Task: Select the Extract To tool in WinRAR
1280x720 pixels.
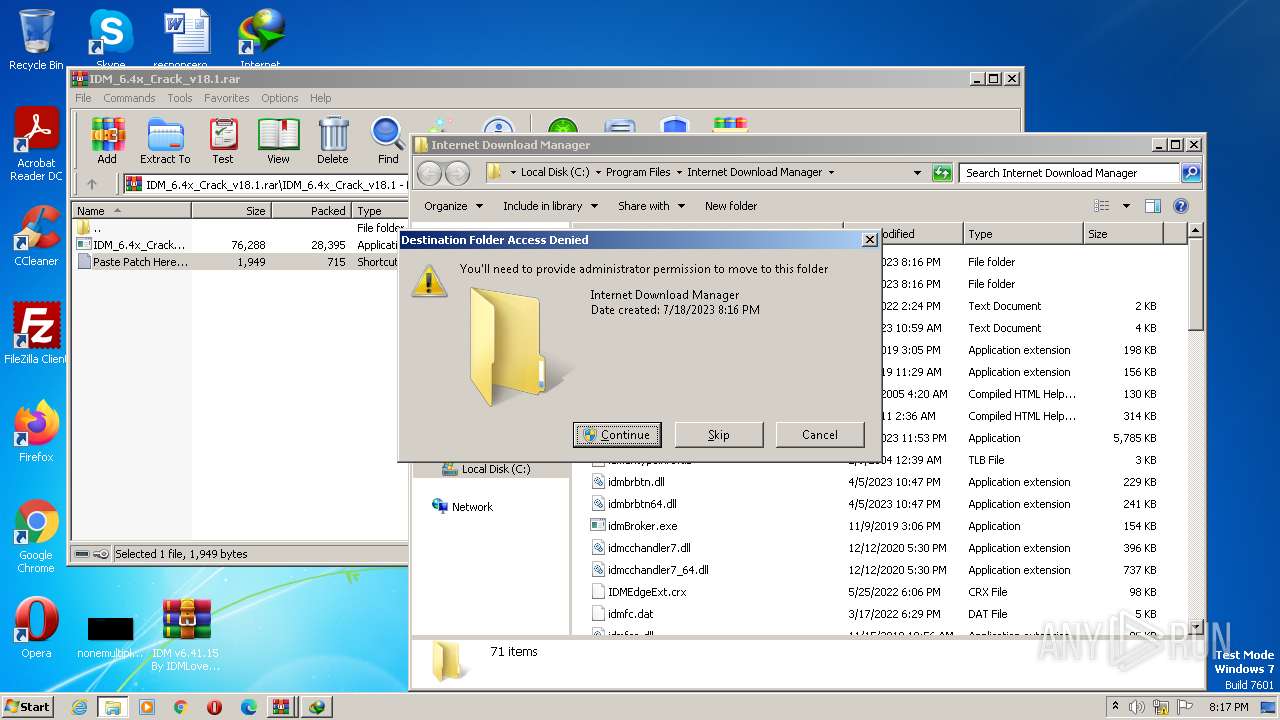Action: pyautogui.click(x=165, y=141)
